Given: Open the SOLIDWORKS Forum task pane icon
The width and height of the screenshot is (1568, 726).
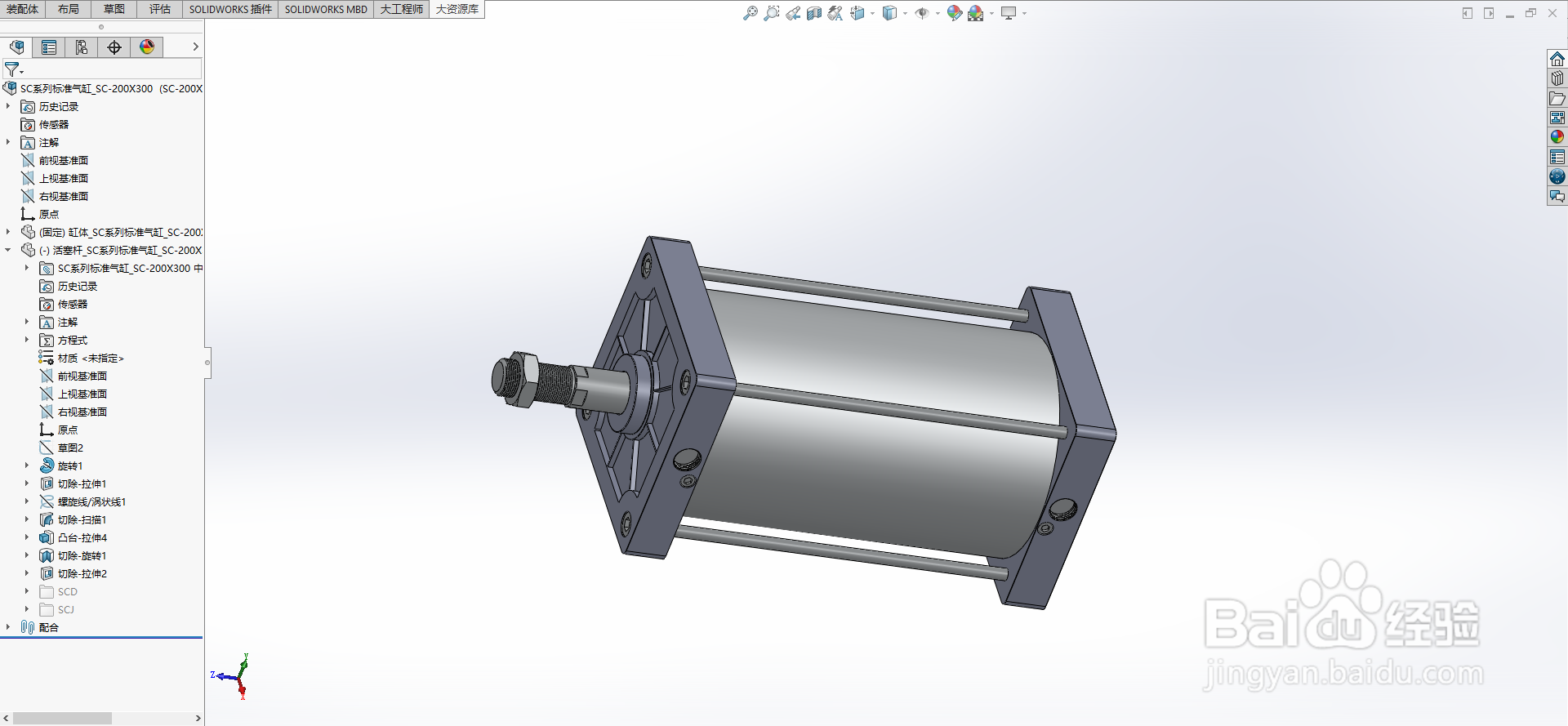Looking at the screenshot, I should 1557,196.
